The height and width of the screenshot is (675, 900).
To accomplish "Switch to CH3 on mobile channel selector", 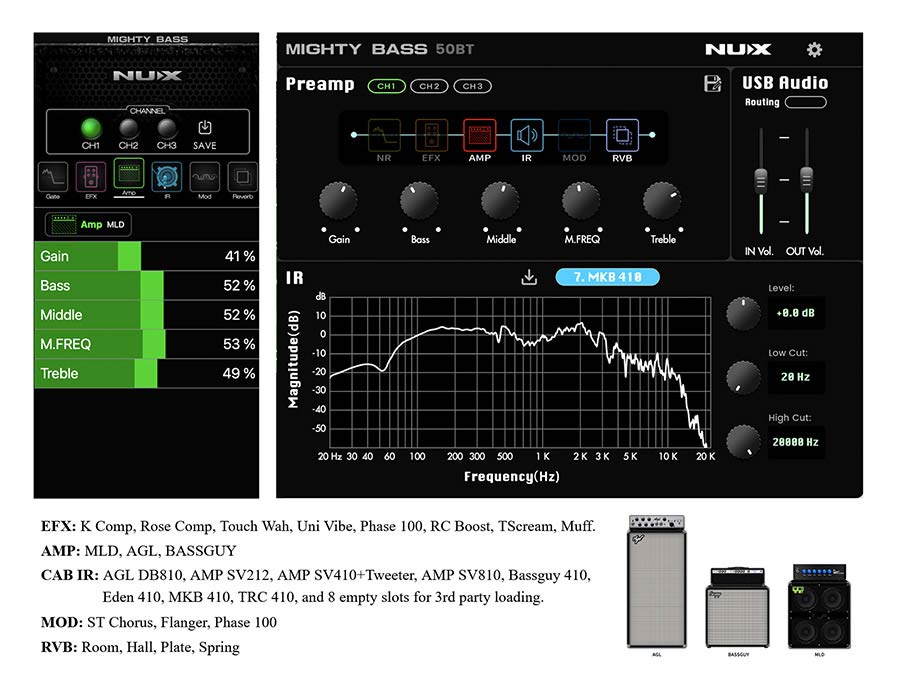I will (x=166, y=128).
